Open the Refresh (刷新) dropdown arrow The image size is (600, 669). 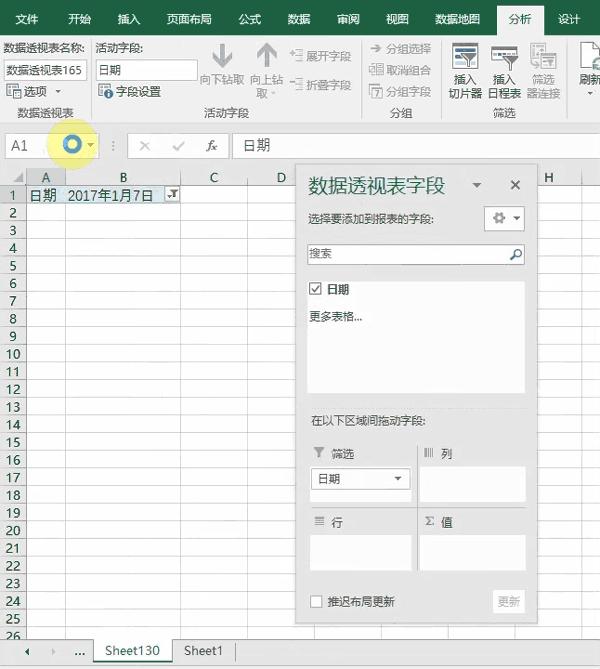coord(590,93)
